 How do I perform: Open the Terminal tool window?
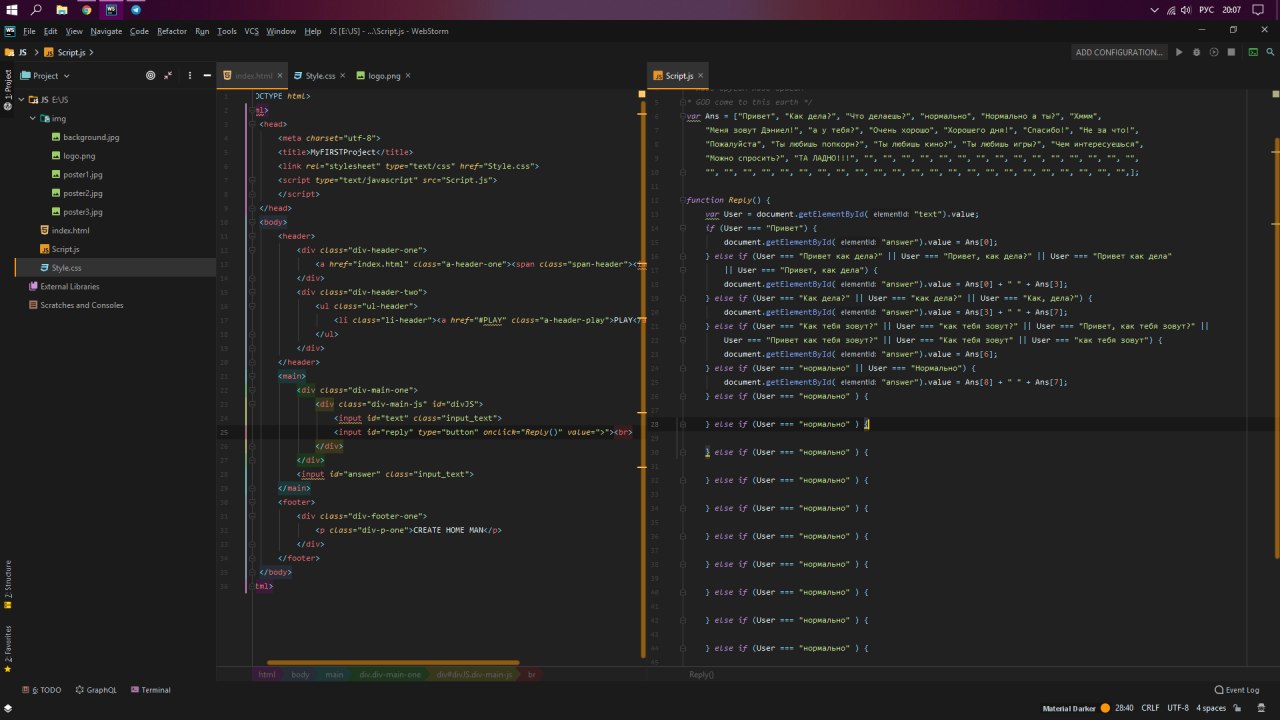[150, 690]
